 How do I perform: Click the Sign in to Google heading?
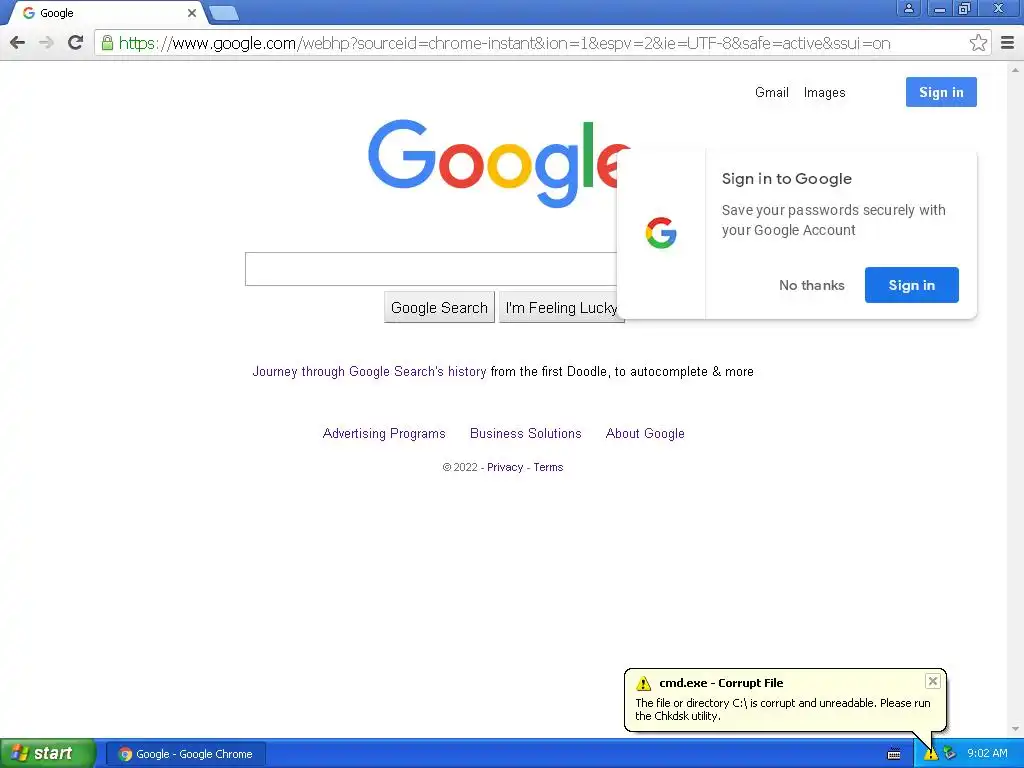coord(786,179)
